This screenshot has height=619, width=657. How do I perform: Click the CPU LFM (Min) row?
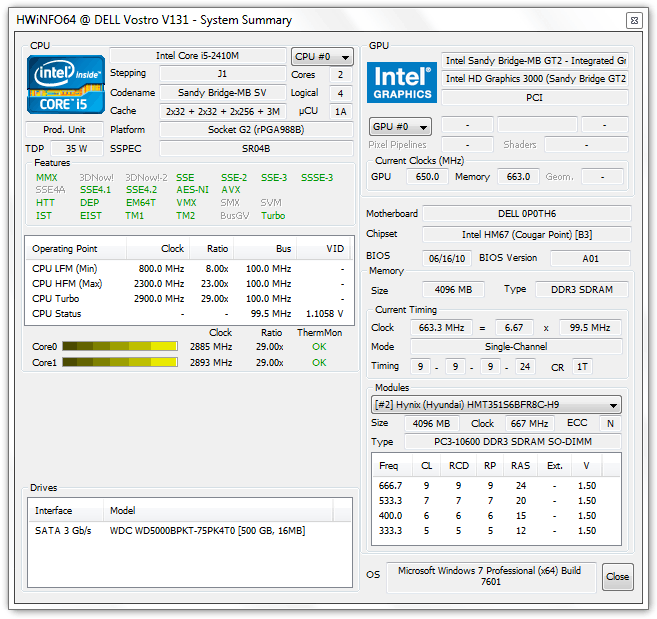pos(189,269)
